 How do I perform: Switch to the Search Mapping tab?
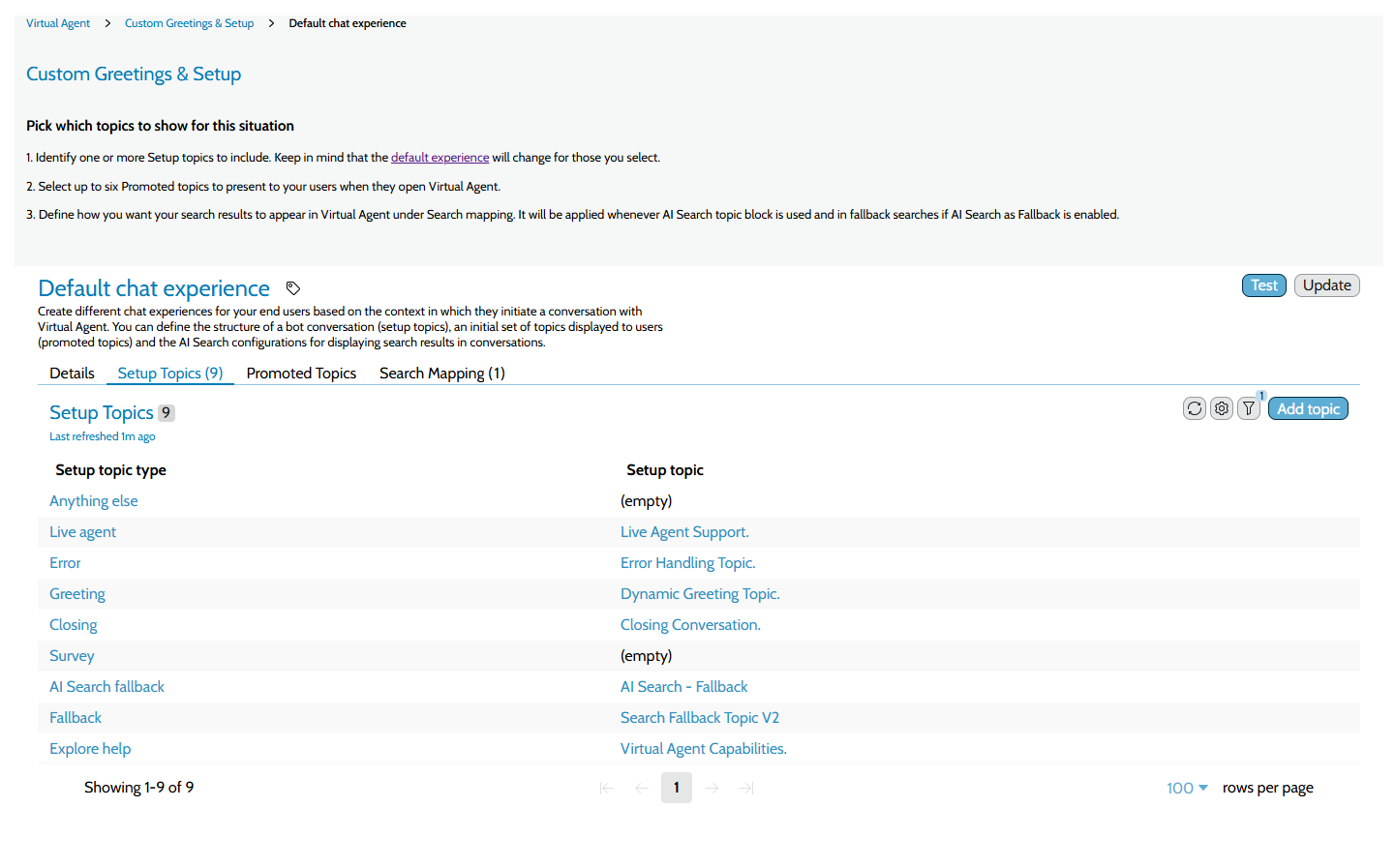click(x=441, y=373)
